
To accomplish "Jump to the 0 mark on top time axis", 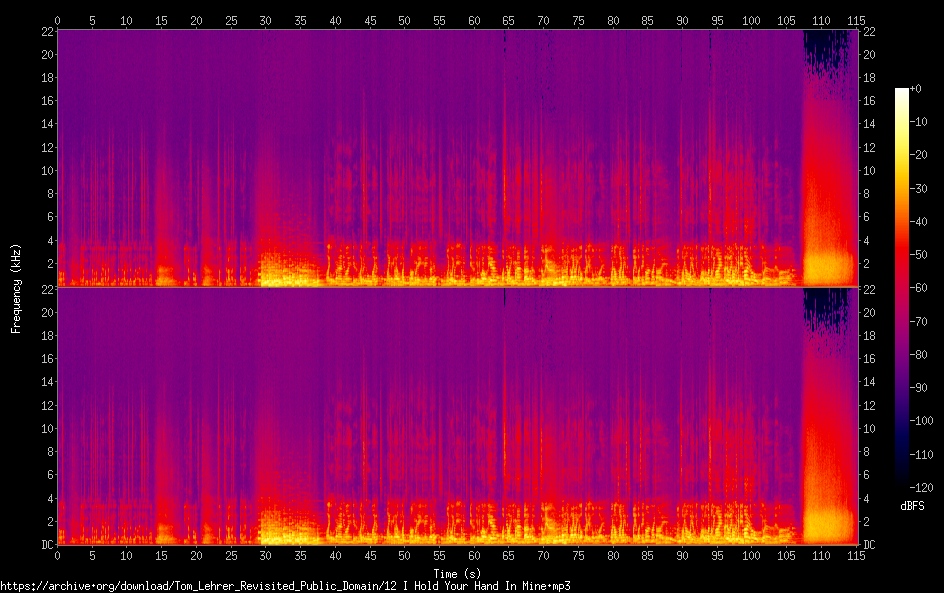I will (x=57, y=20).
